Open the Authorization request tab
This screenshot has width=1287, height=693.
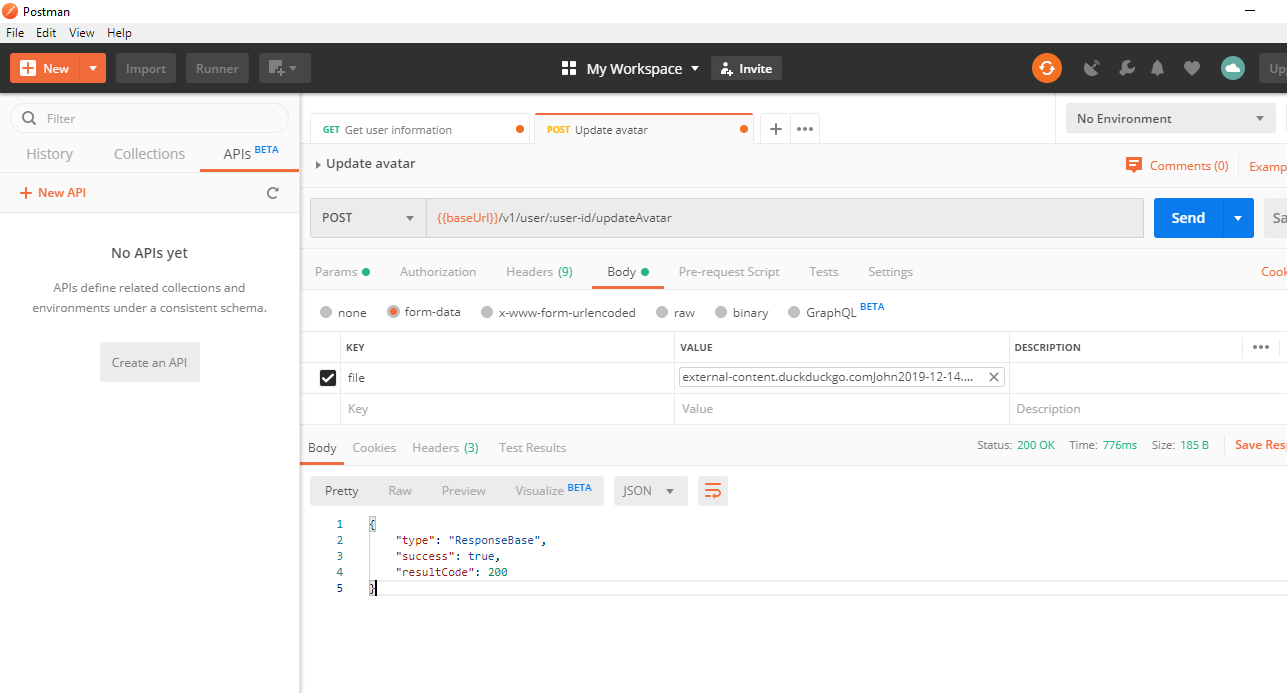click(x=438, y=272)
